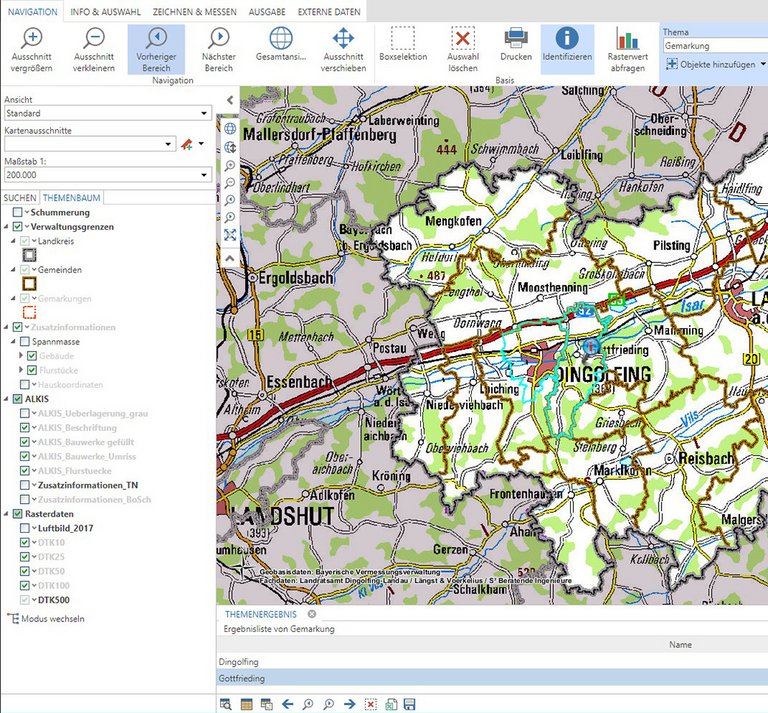Open Objekte hinzufügen dropdown arrow
The height and width of the screenshot is (713, 768).
pyautogui.click(x=763, y=64)
